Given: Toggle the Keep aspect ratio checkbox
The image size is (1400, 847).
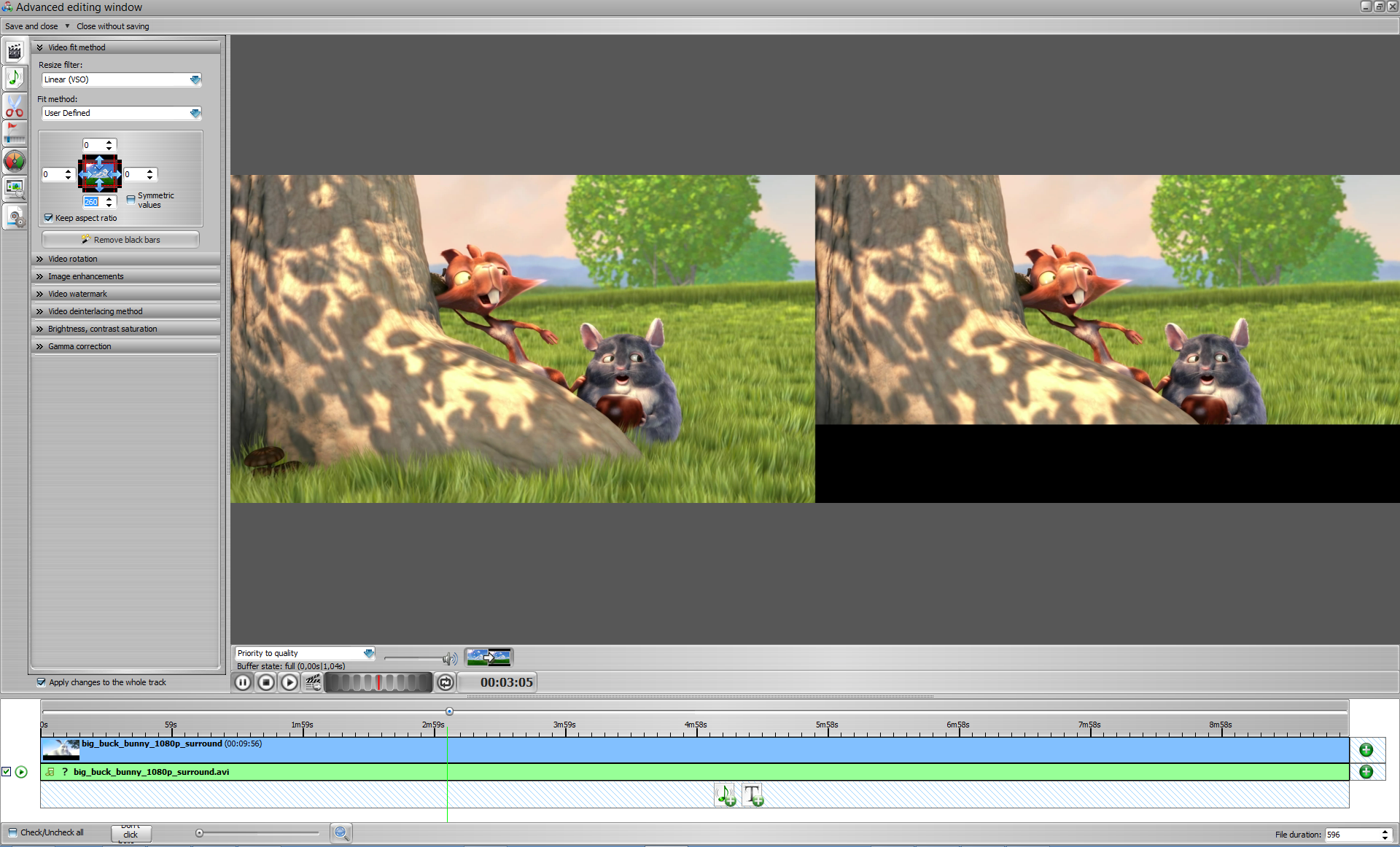Looking at the screenshot, I should click(x=48, y=218).
